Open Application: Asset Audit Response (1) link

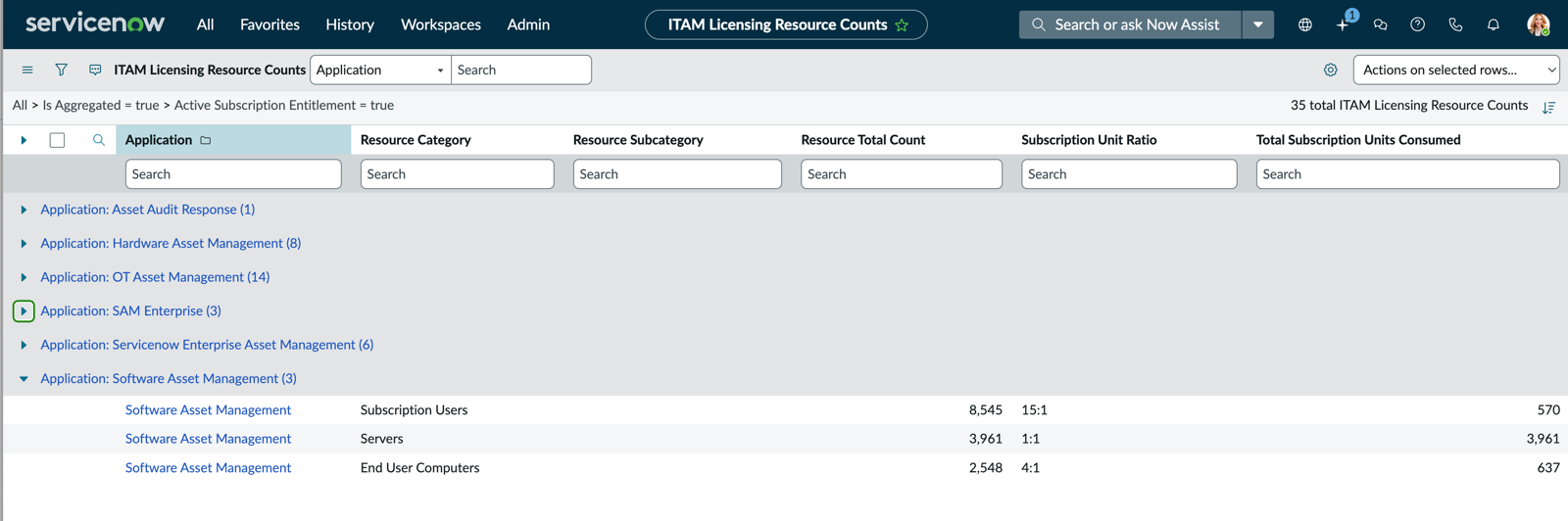click(147, 210)
